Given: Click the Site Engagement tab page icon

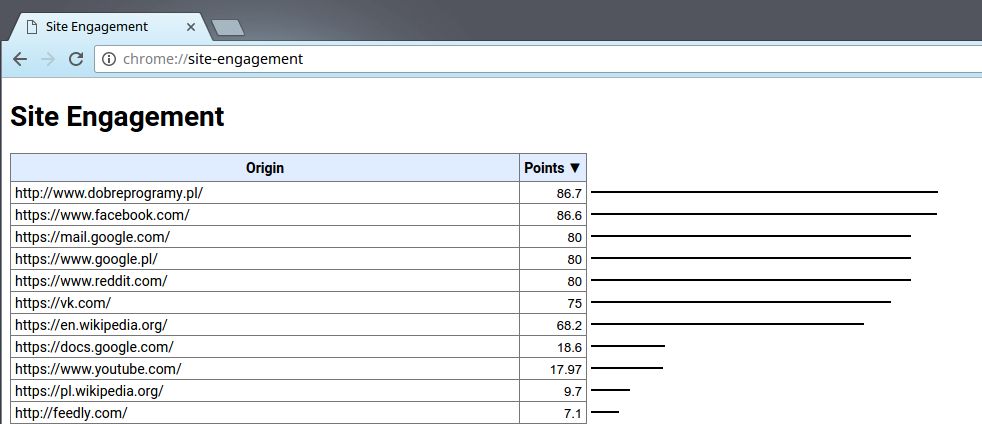Looking at the screenshot, I should coord(31,27).
